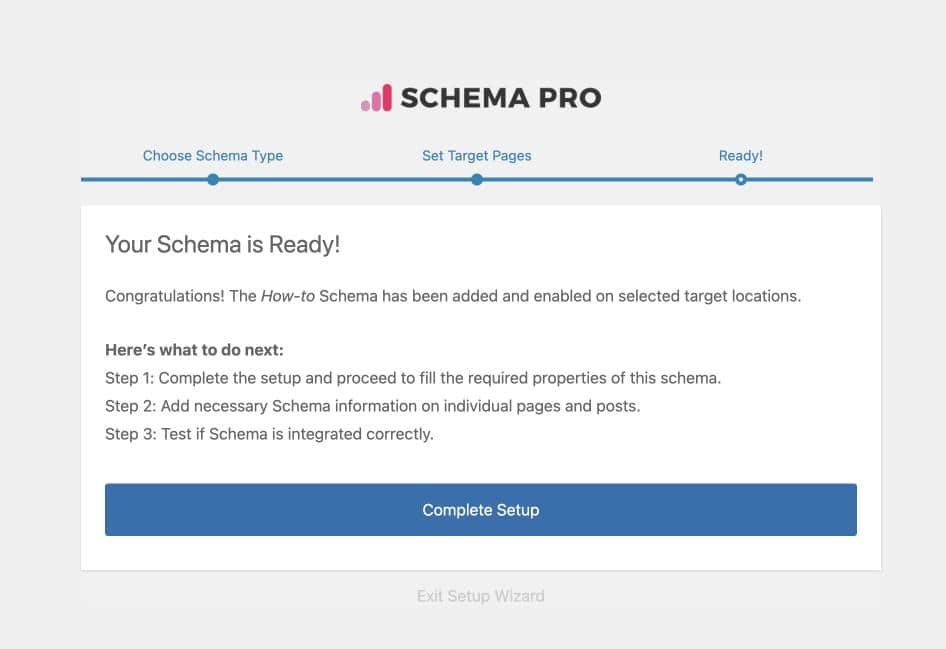The image size is (946, 649).
Task: Click the SCHEMA PRO logo text
Action: point(500,97)
